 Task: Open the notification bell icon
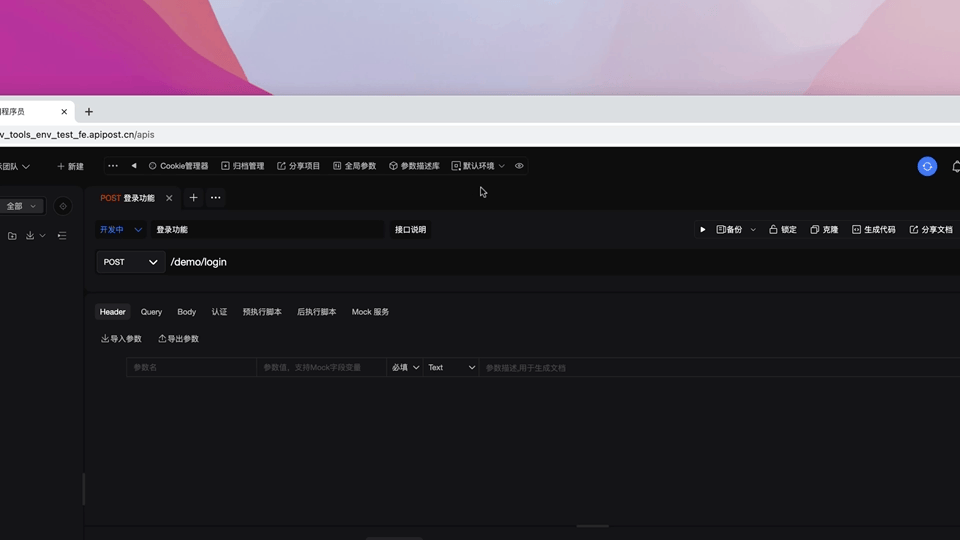tap(956, 167)
